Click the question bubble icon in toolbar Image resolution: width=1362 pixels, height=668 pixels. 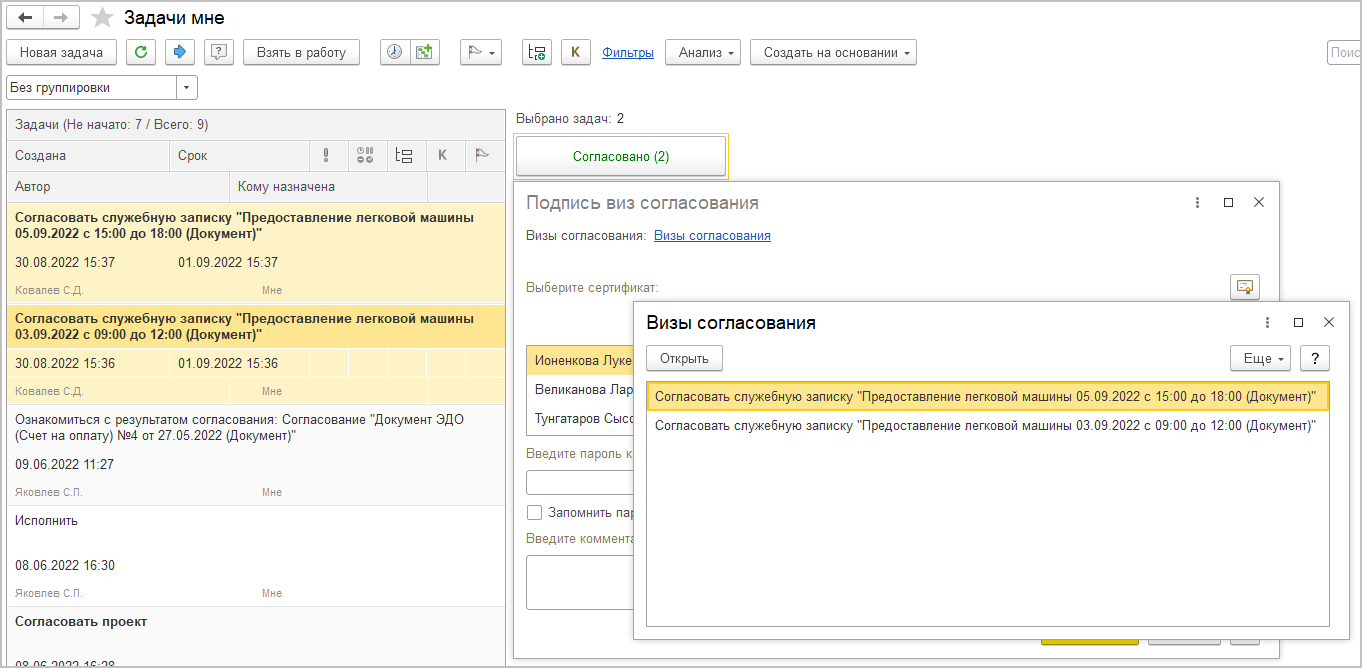(x=219, y=53)
